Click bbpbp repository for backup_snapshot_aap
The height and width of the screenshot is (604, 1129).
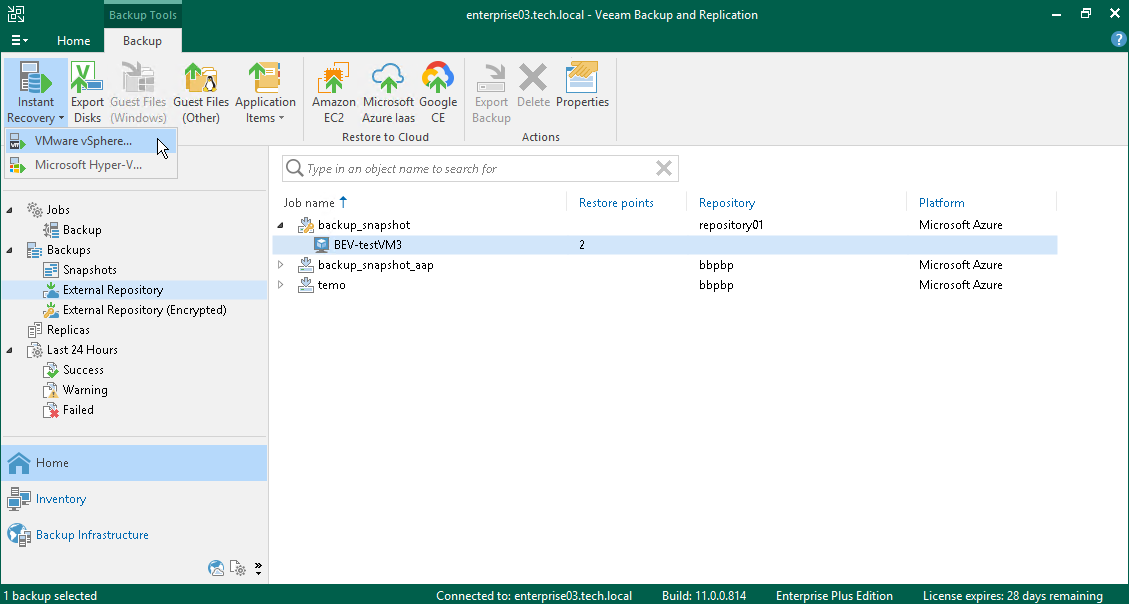coord(716,265)
